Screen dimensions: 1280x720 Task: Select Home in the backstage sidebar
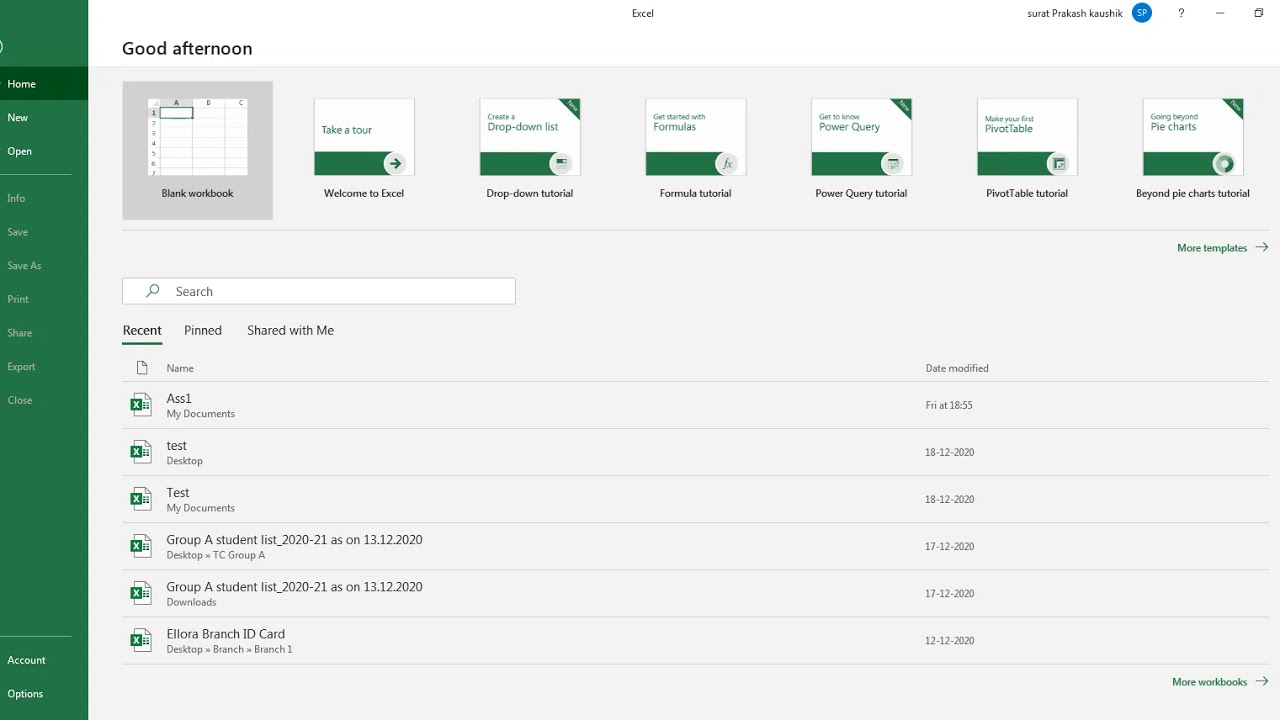tap(44, 84)
